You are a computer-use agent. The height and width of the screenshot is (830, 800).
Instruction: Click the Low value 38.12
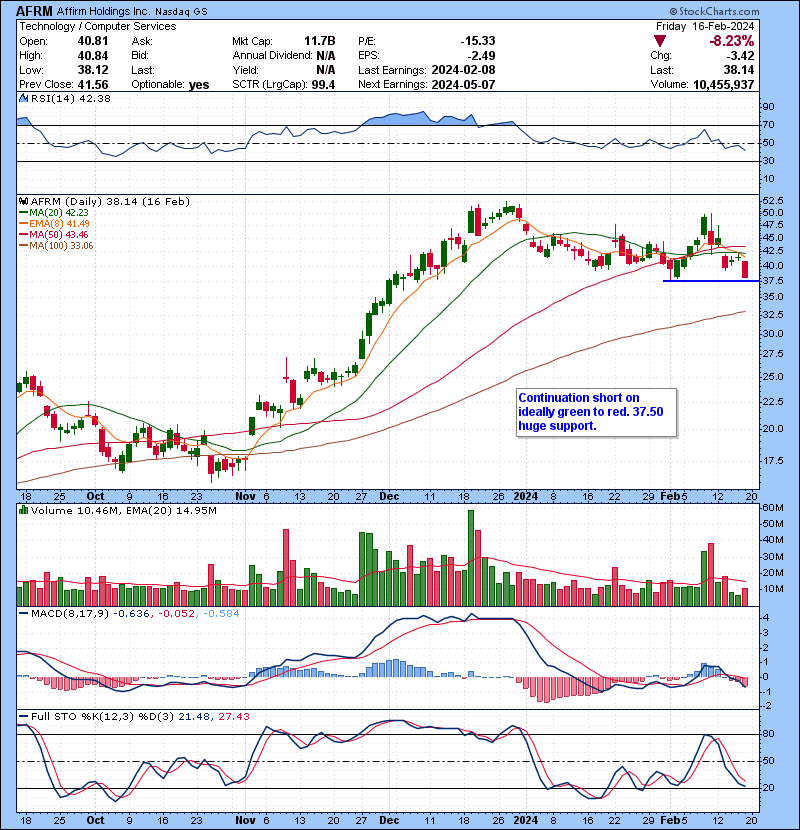pos(93,70)
